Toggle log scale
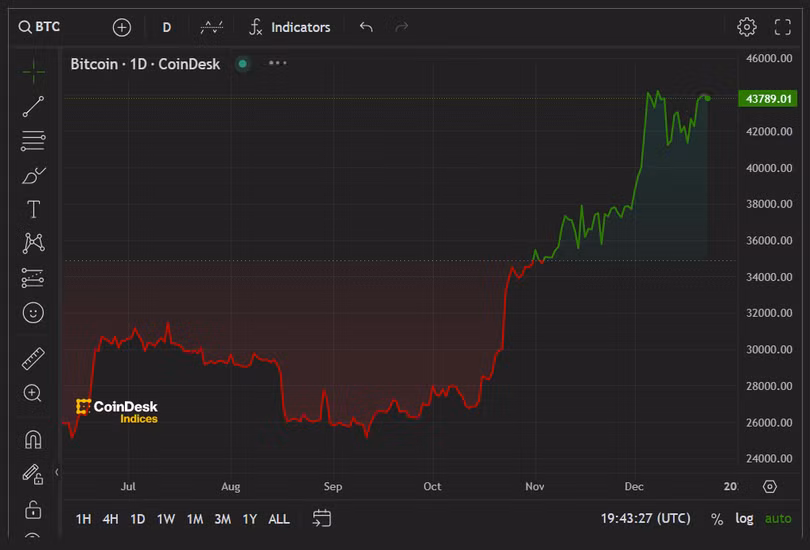 click(x=744, y=518)
